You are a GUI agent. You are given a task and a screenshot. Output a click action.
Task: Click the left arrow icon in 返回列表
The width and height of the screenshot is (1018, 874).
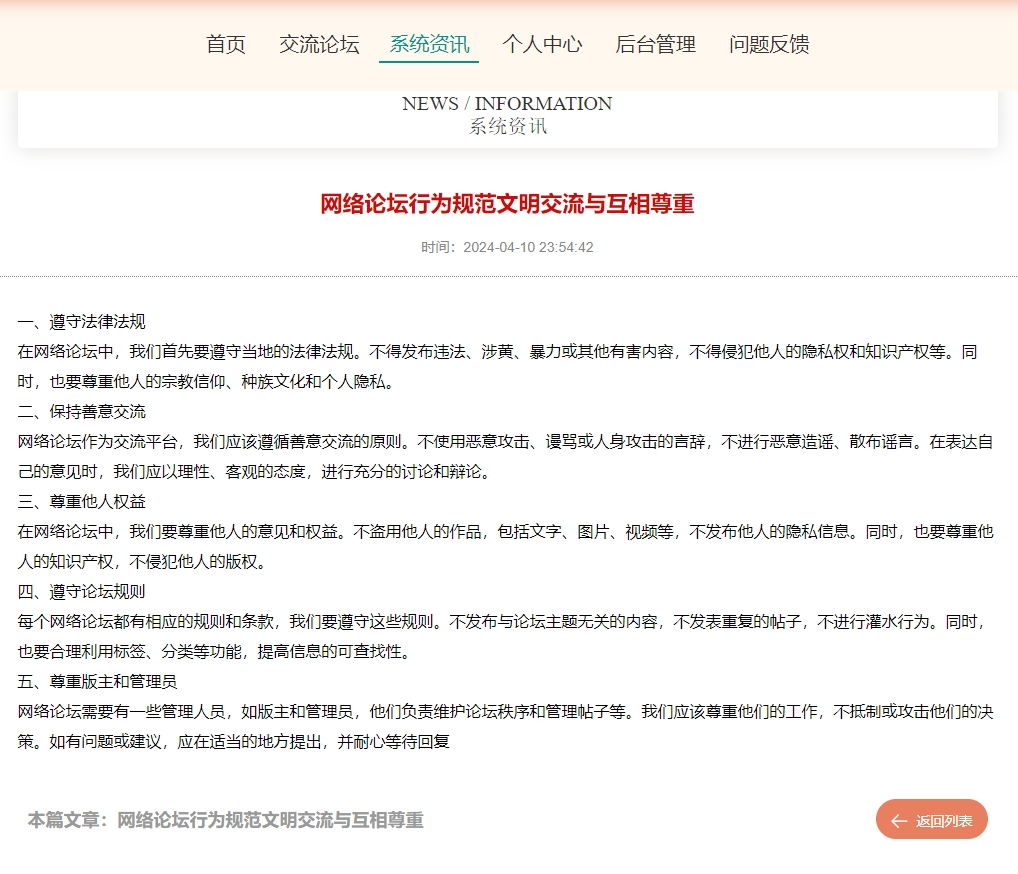tap(899, 821)
